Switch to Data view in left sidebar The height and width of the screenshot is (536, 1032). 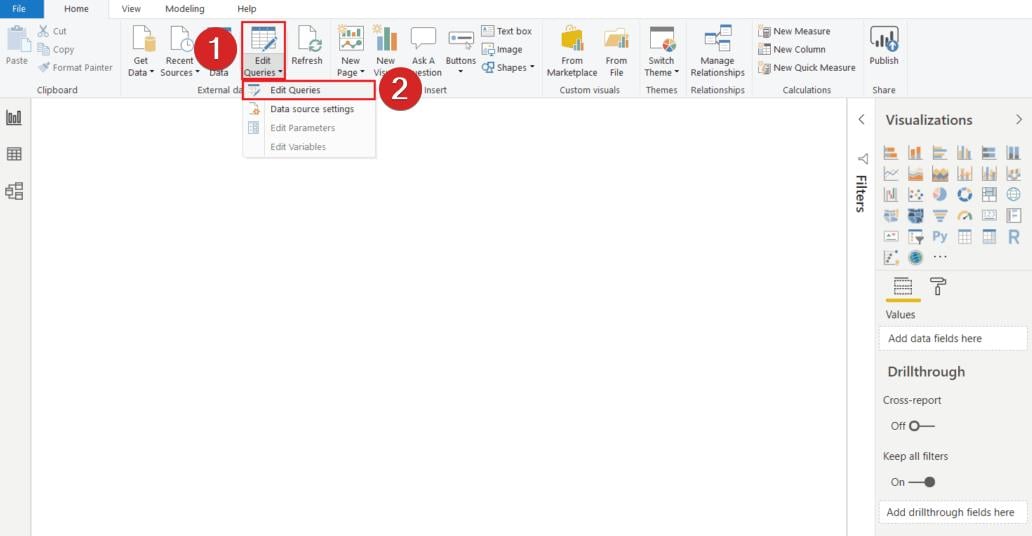(x=14, y=154)
